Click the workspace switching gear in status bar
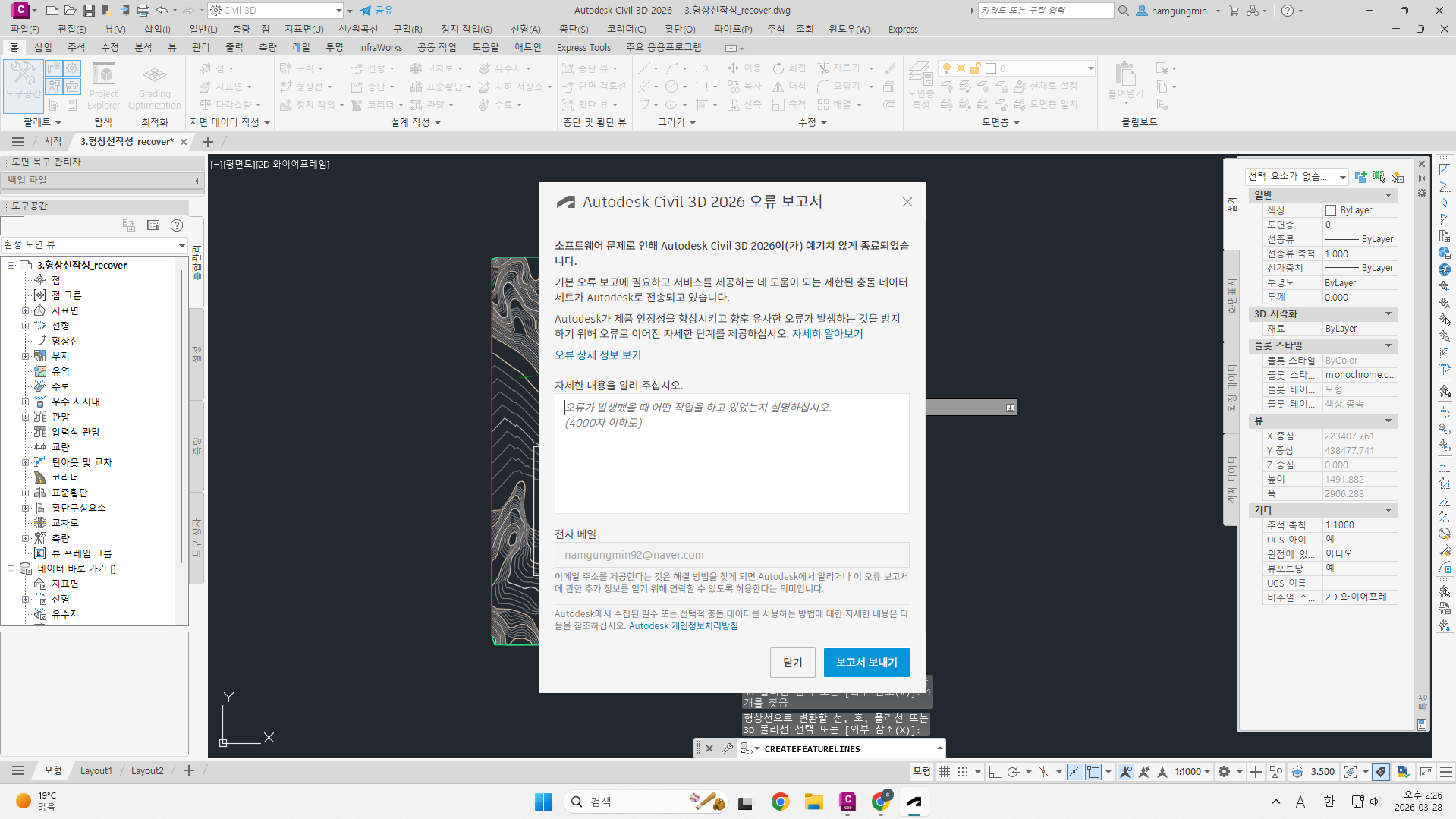Screen dimensions: 1456x819 [x=1224, y=772]
